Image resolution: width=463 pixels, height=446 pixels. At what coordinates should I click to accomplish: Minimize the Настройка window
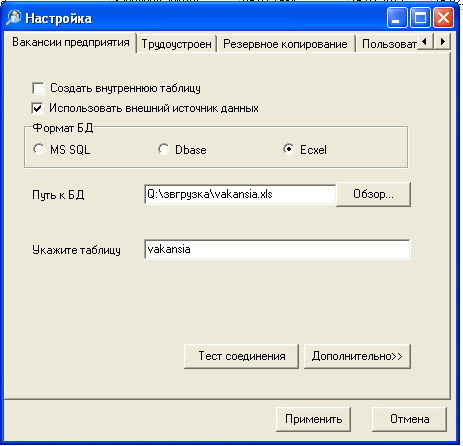[397, 18]
